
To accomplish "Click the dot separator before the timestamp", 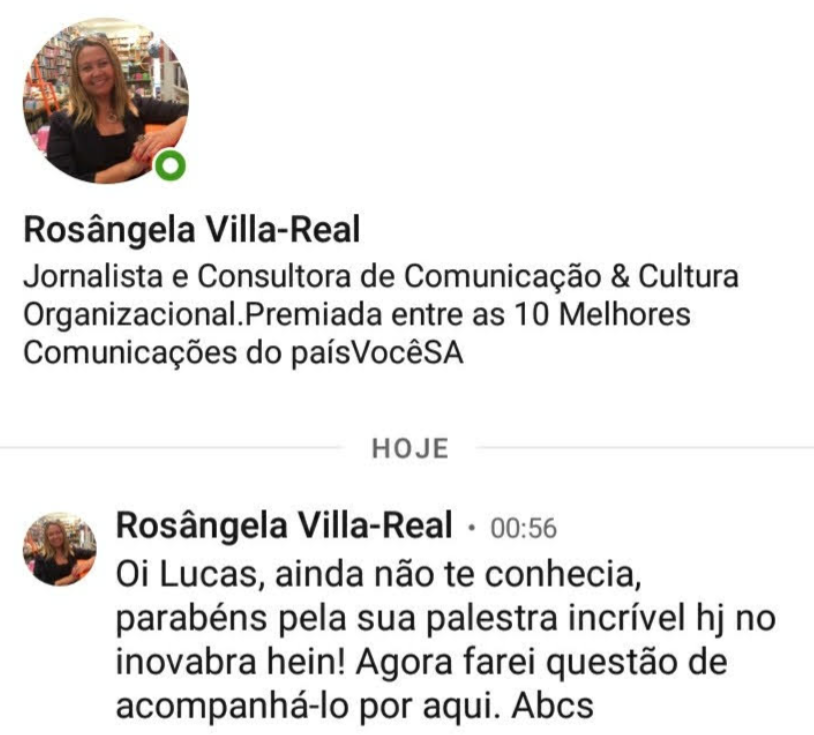I will [471, 528].
